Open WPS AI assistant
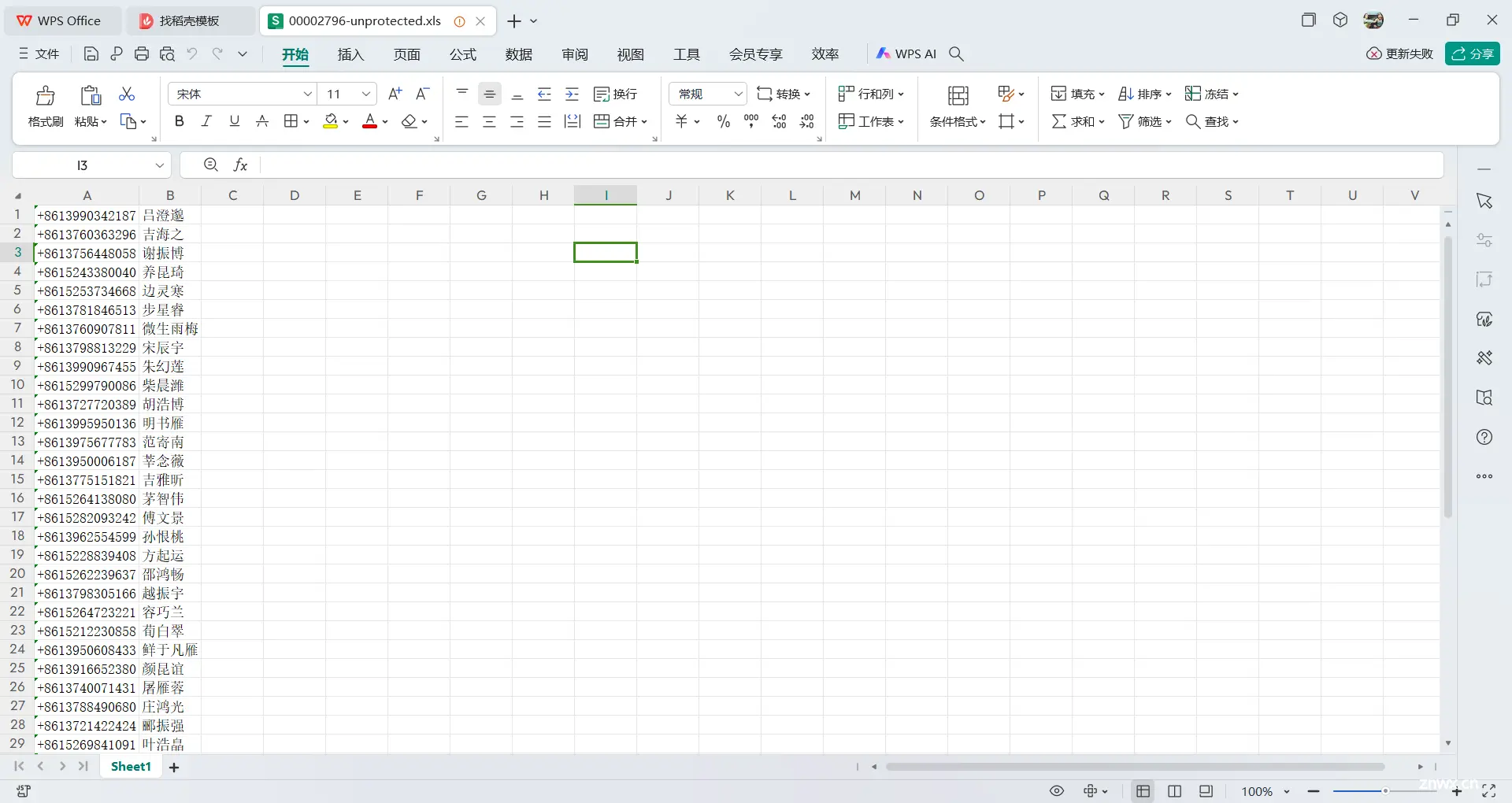 (906, 54)
